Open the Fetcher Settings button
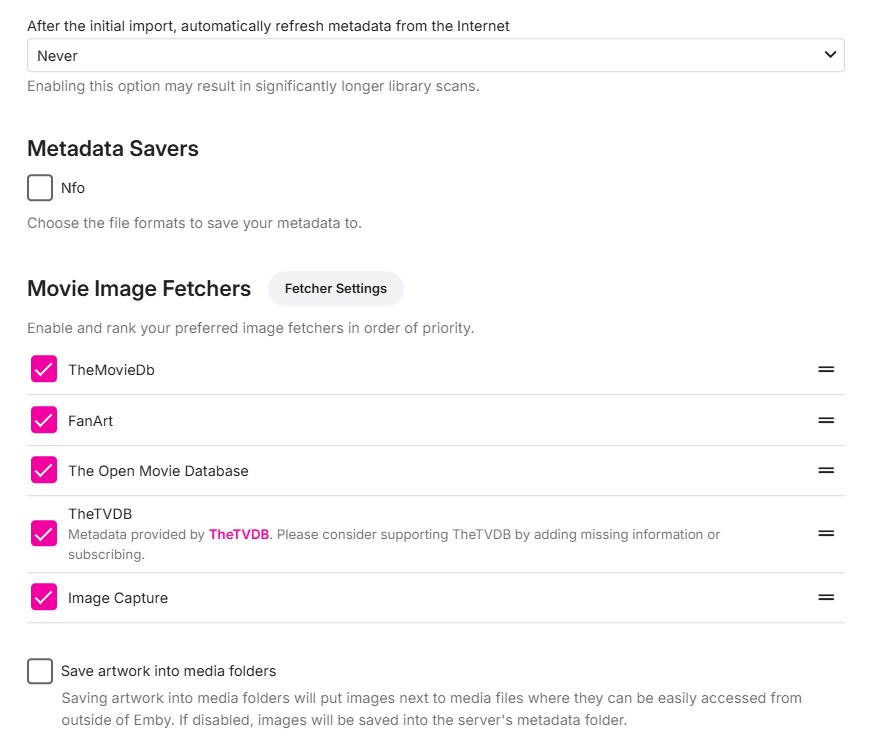The image size is (879, 739). [335, 289]
